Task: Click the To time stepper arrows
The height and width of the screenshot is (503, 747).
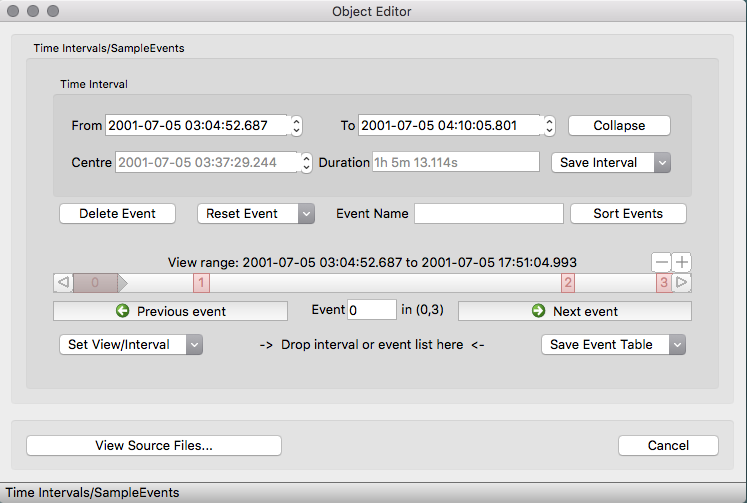Action: click(549, 126)
